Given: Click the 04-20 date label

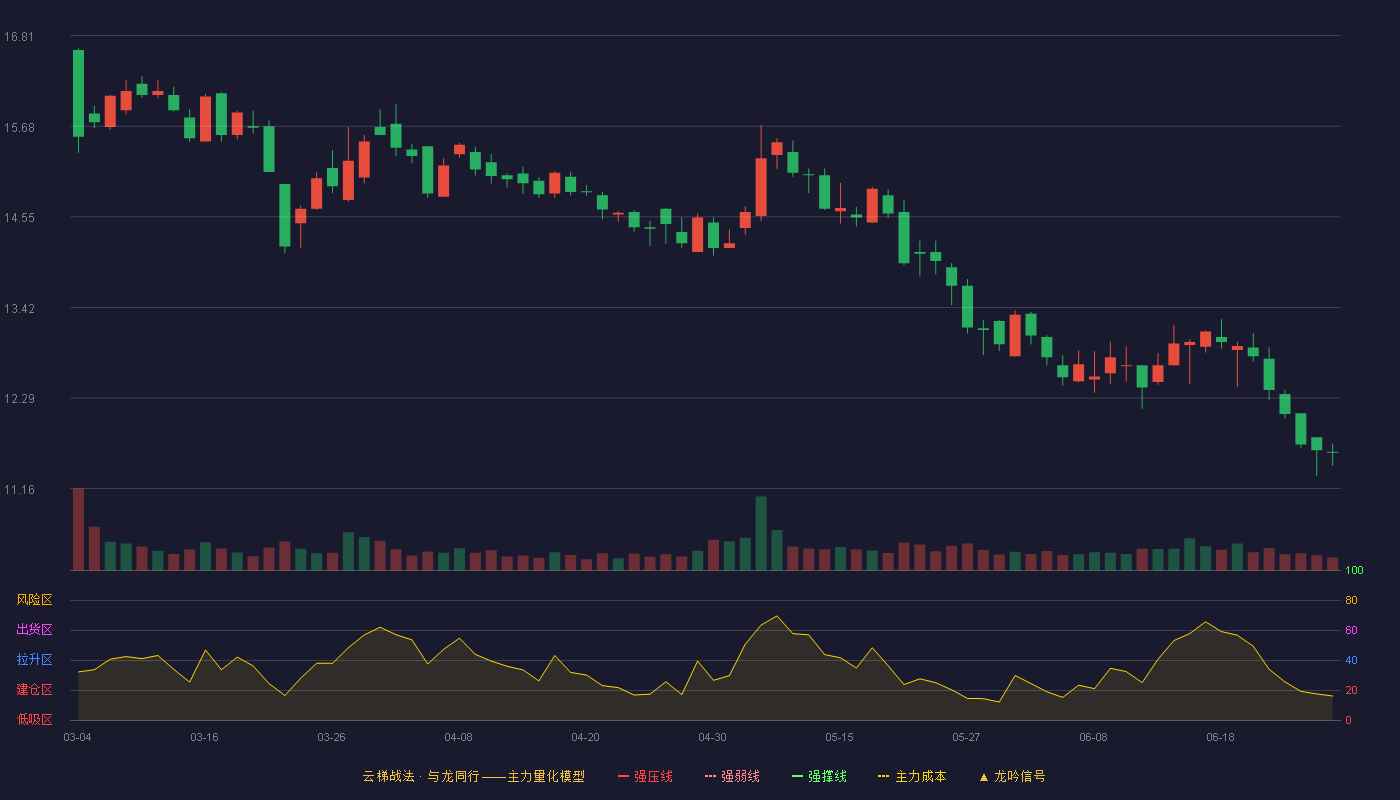Looking at the screenshot, I should click(585, 737).
